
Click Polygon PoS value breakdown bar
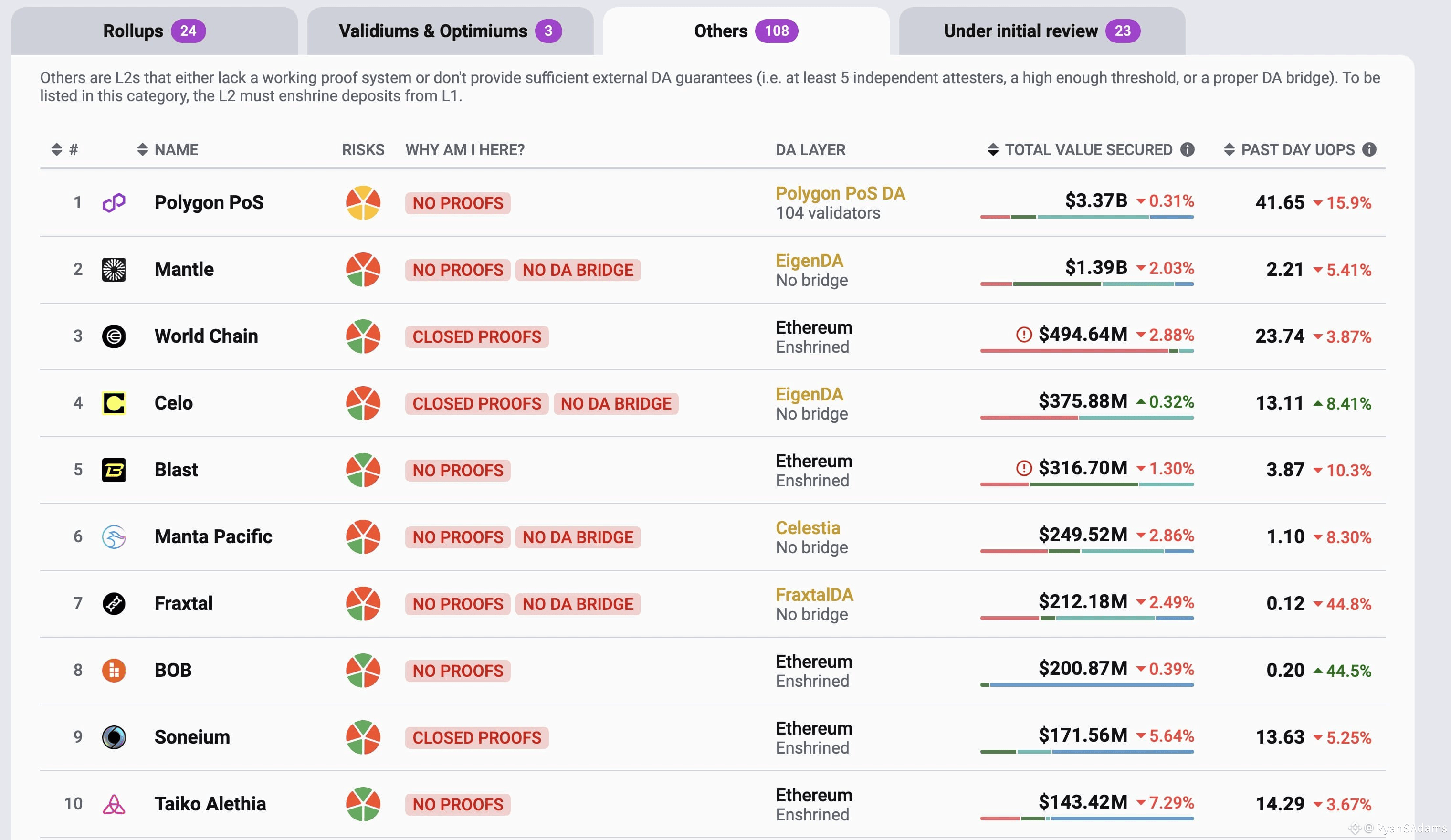coord(1087,217)
